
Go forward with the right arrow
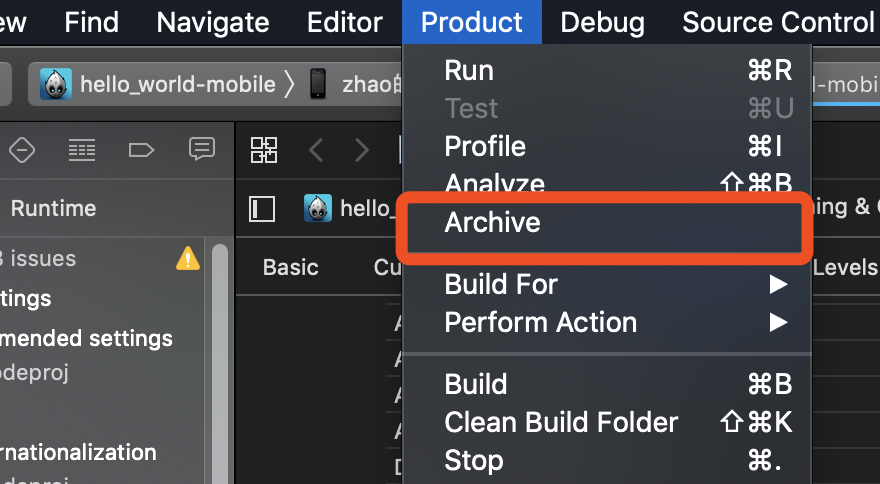(361, 150)
